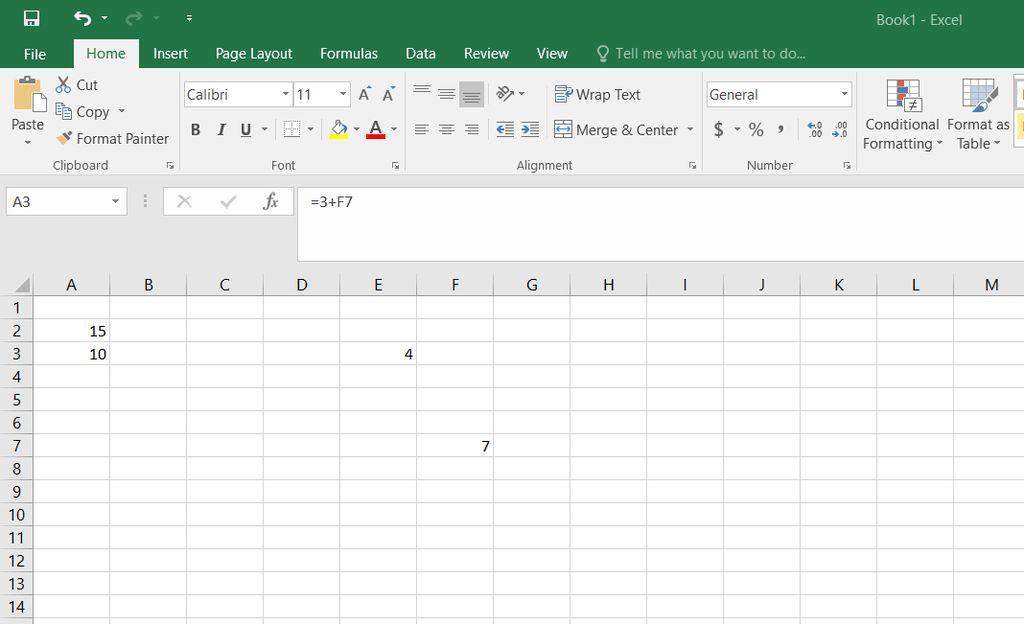Open Alignment settings dialog launcher

click(x=692, y=166)
